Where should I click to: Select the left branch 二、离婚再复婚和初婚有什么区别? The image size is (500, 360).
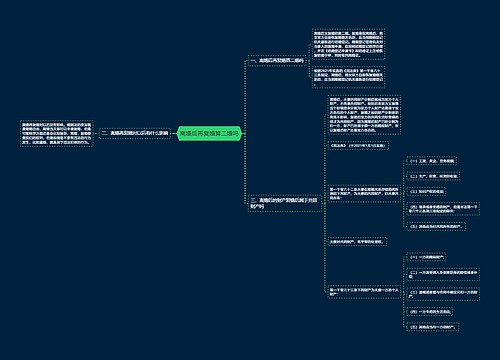(135, 133)
